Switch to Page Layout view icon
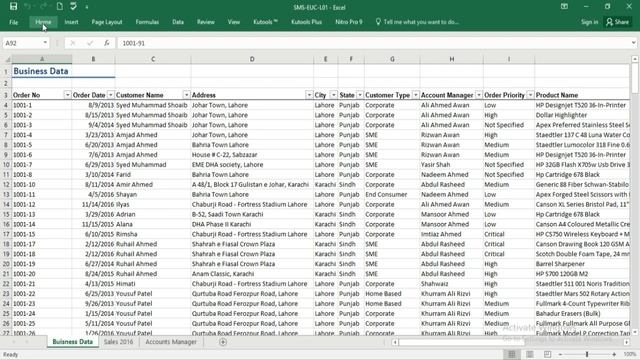The height and width of the screenshot is (360, 640). (530, 354)
